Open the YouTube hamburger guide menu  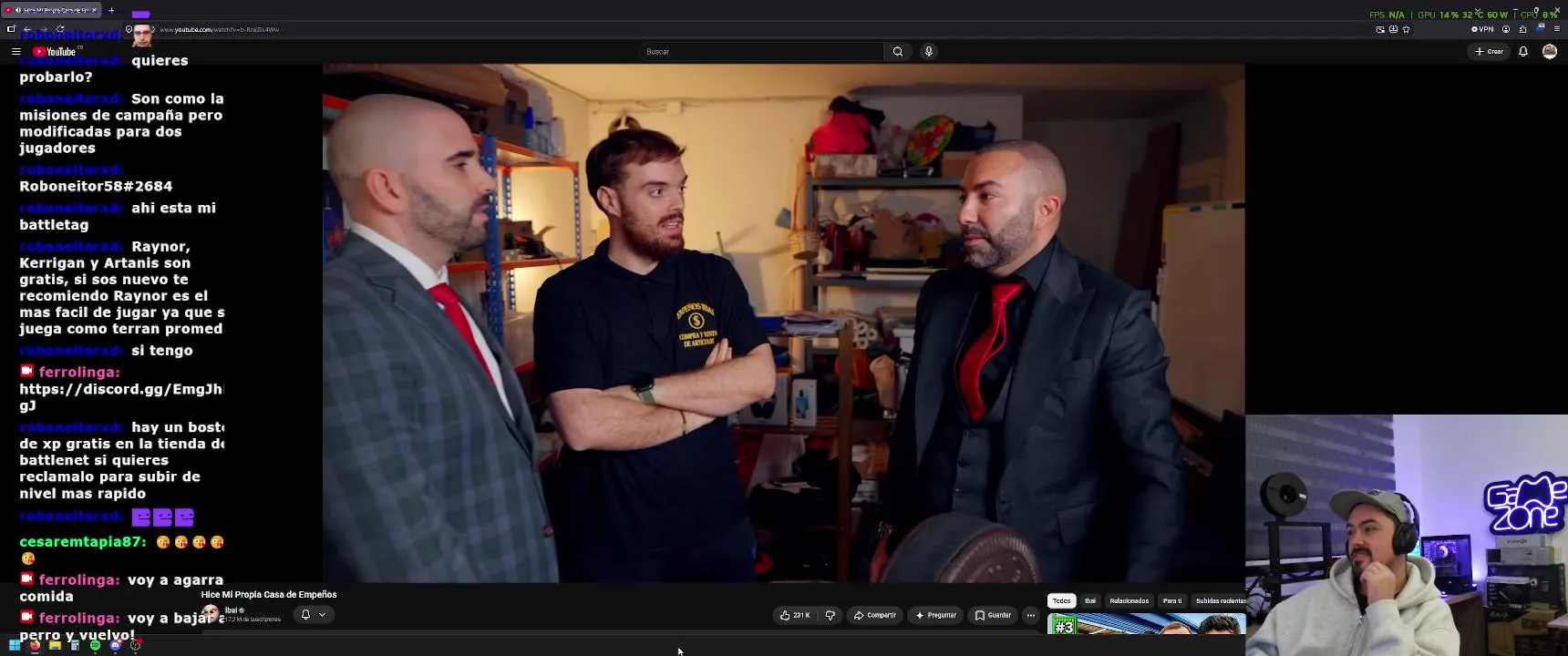click(15, 52)
